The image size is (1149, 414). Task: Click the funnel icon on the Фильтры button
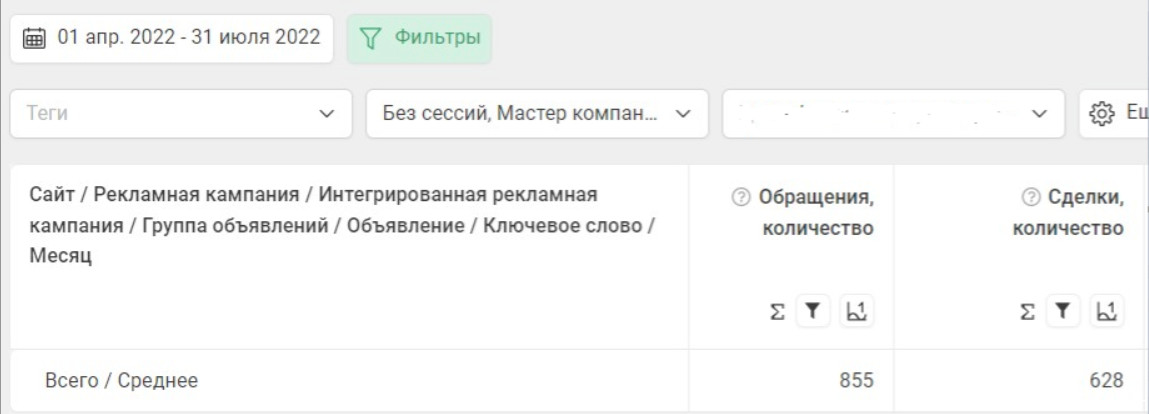[371, 39]
